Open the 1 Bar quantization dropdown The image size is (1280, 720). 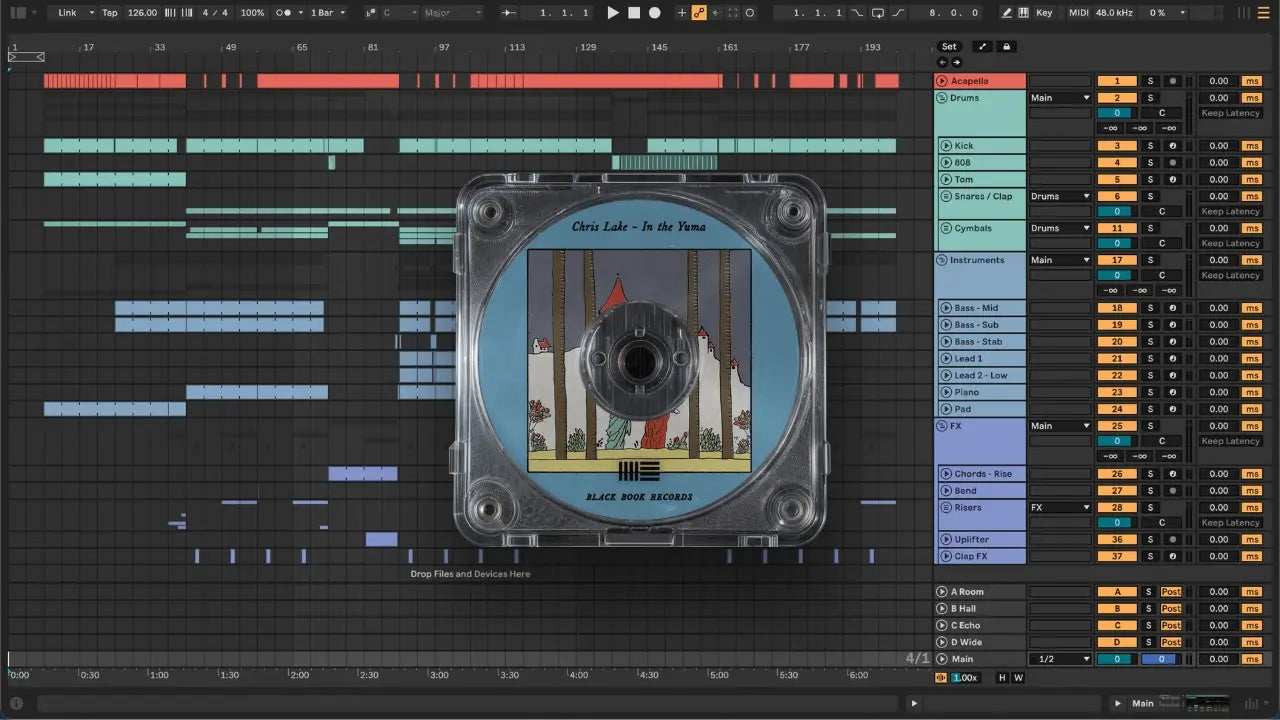[328, 13]
